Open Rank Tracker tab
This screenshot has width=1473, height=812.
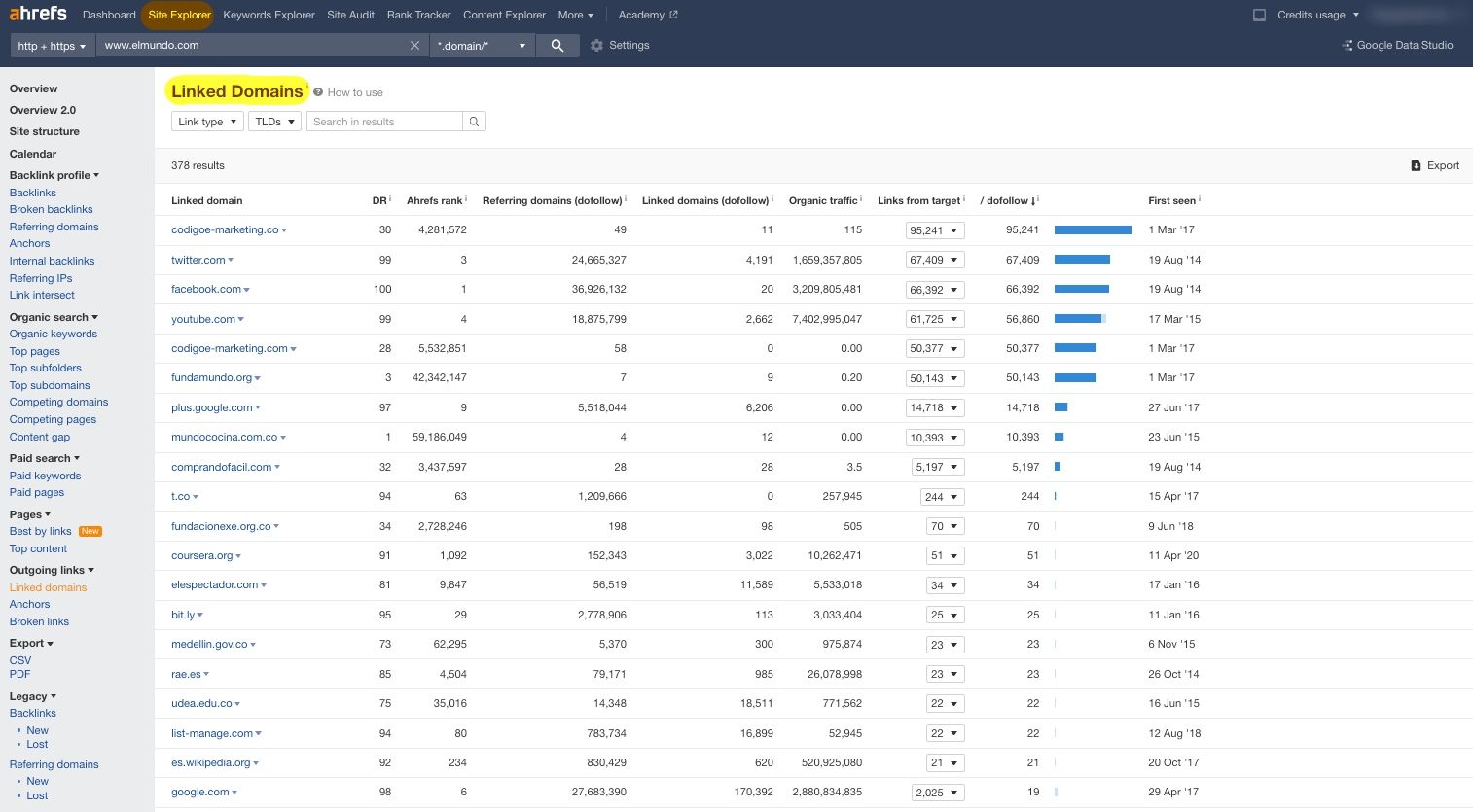coord(418,16)
